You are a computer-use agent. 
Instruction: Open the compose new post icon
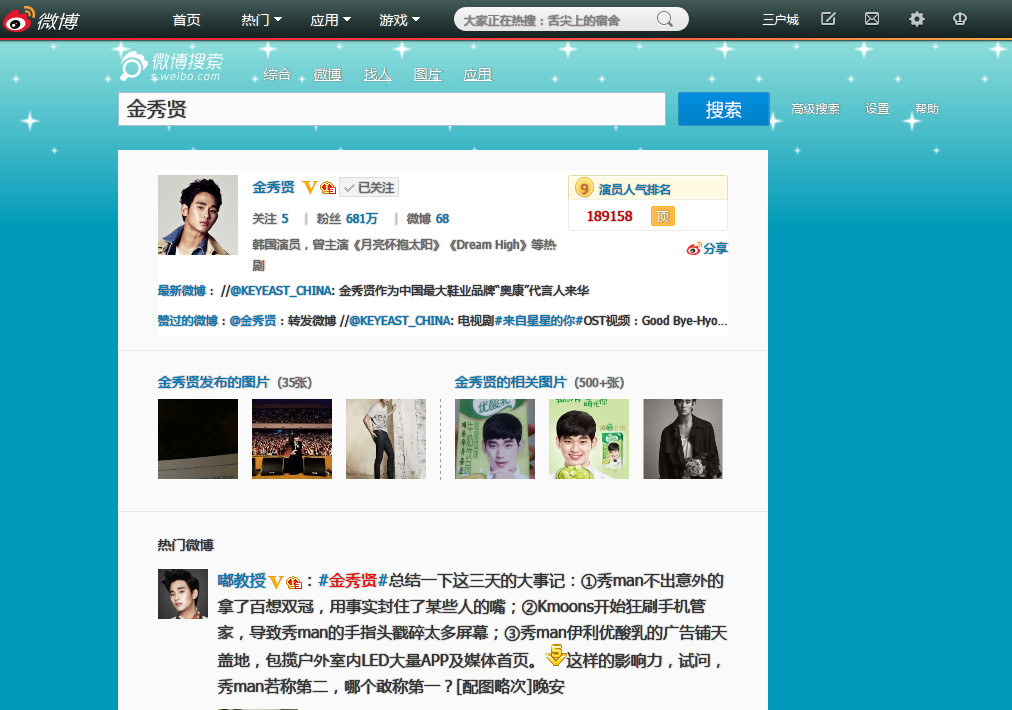[x=828, y=19]
